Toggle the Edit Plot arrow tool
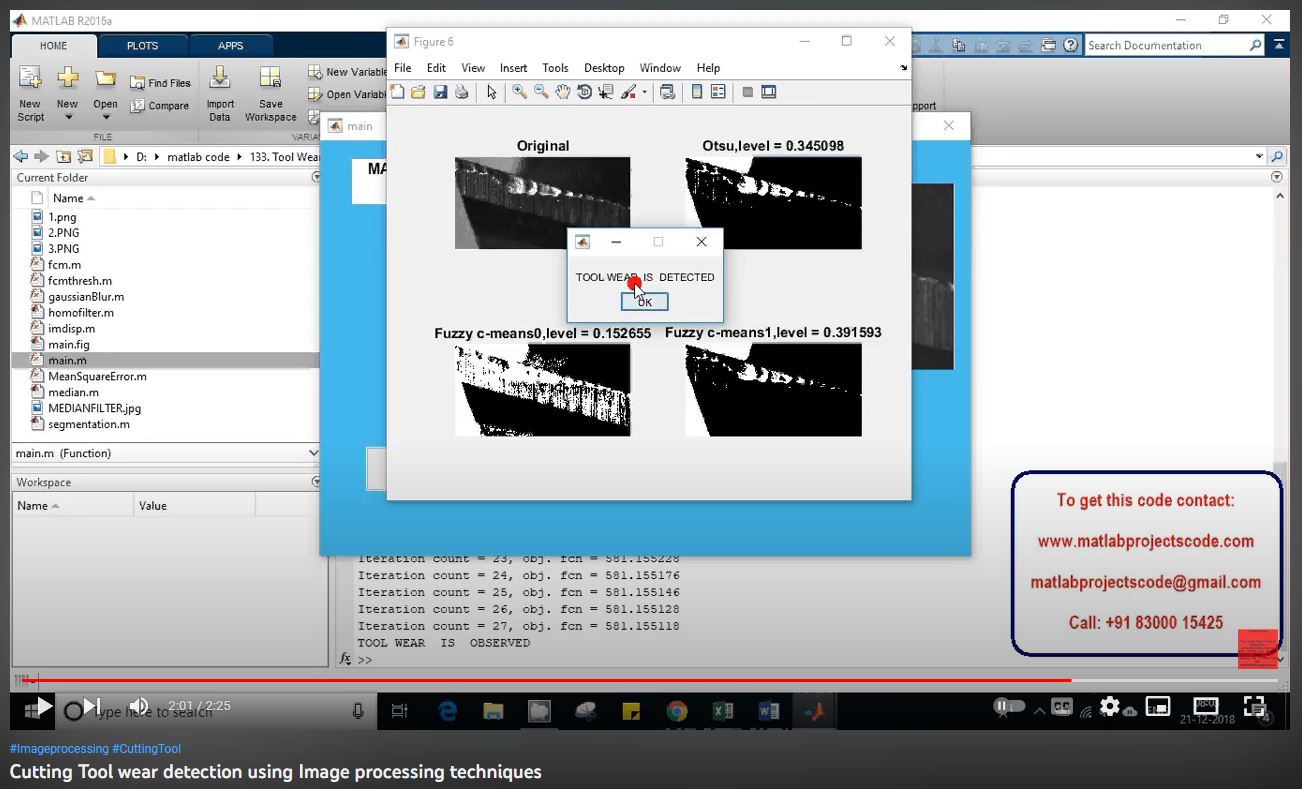The width and height of the screenshot is (1302, 789). pyautogui.click(x=491, y=92)
